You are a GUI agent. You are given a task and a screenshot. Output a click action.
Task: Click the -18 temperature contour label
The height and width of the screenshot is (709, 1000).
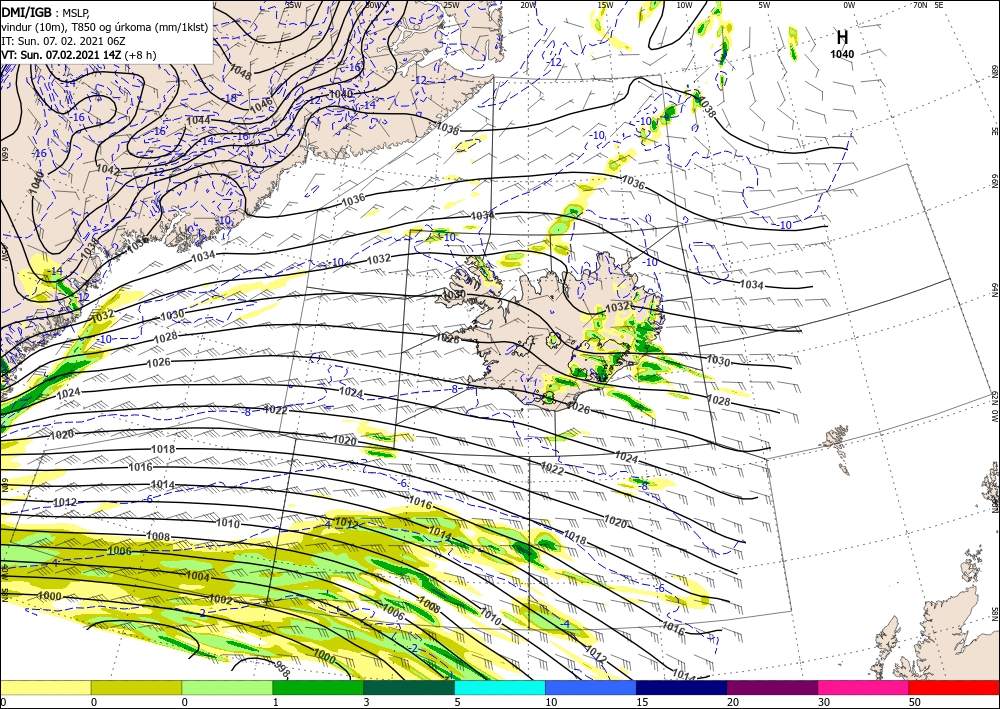point(230,98)
